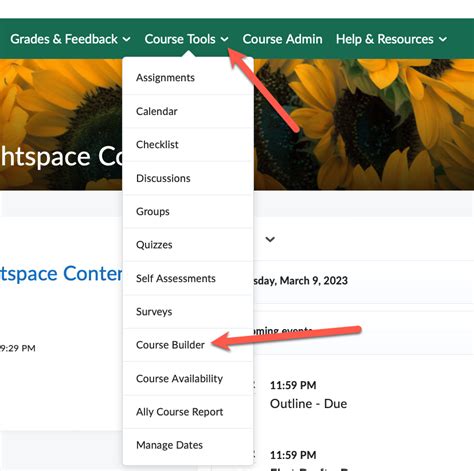Click the sunflower course banner image
The width and height of the screenshot is (474, 471).
coord(363,124)
